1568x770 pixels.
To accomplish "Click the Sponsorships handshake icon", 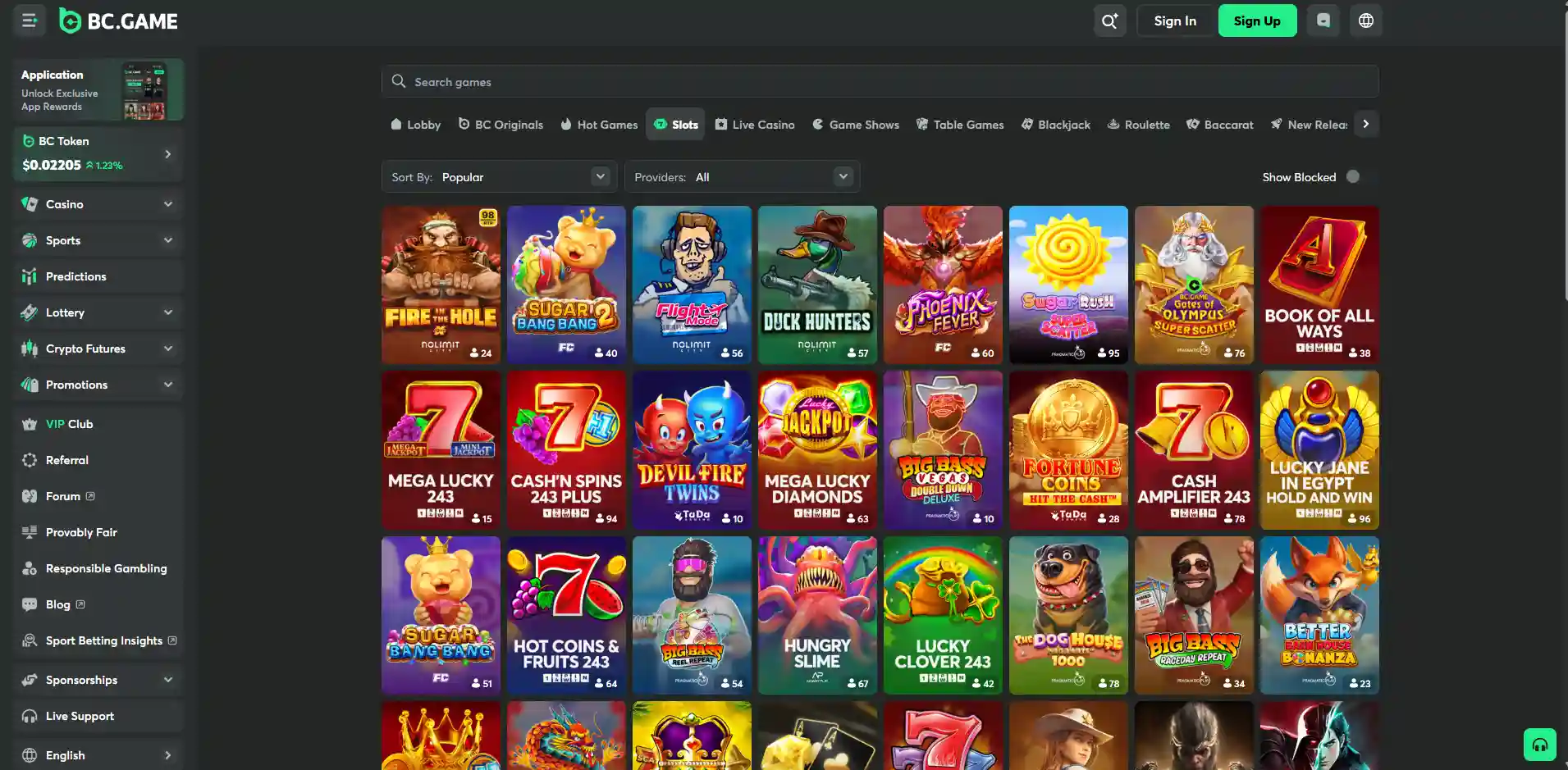I will pos(30,680).
